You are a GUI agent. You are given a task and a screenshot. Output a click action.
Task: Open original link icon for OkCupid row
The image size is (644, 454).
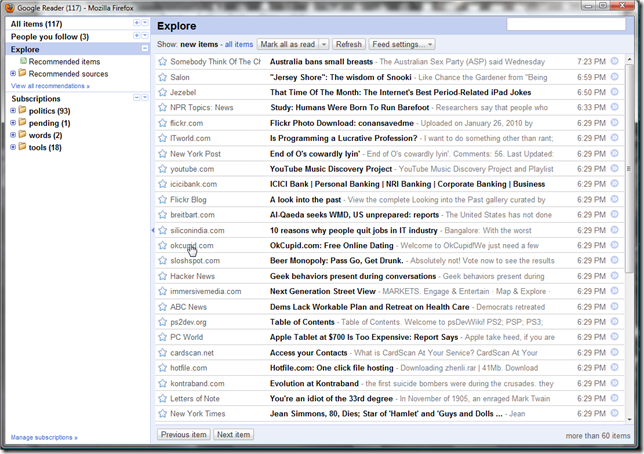614,245
